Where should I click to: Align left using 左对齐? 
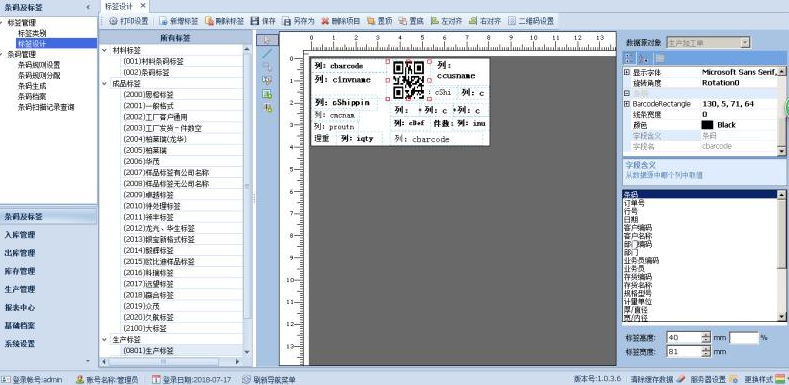446,21
